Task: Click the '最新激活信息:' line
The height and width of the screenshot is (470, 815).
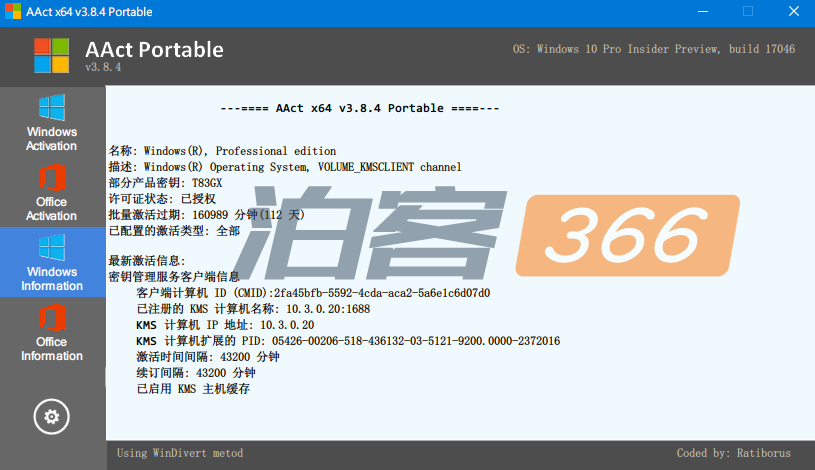Action: [147, 261]
